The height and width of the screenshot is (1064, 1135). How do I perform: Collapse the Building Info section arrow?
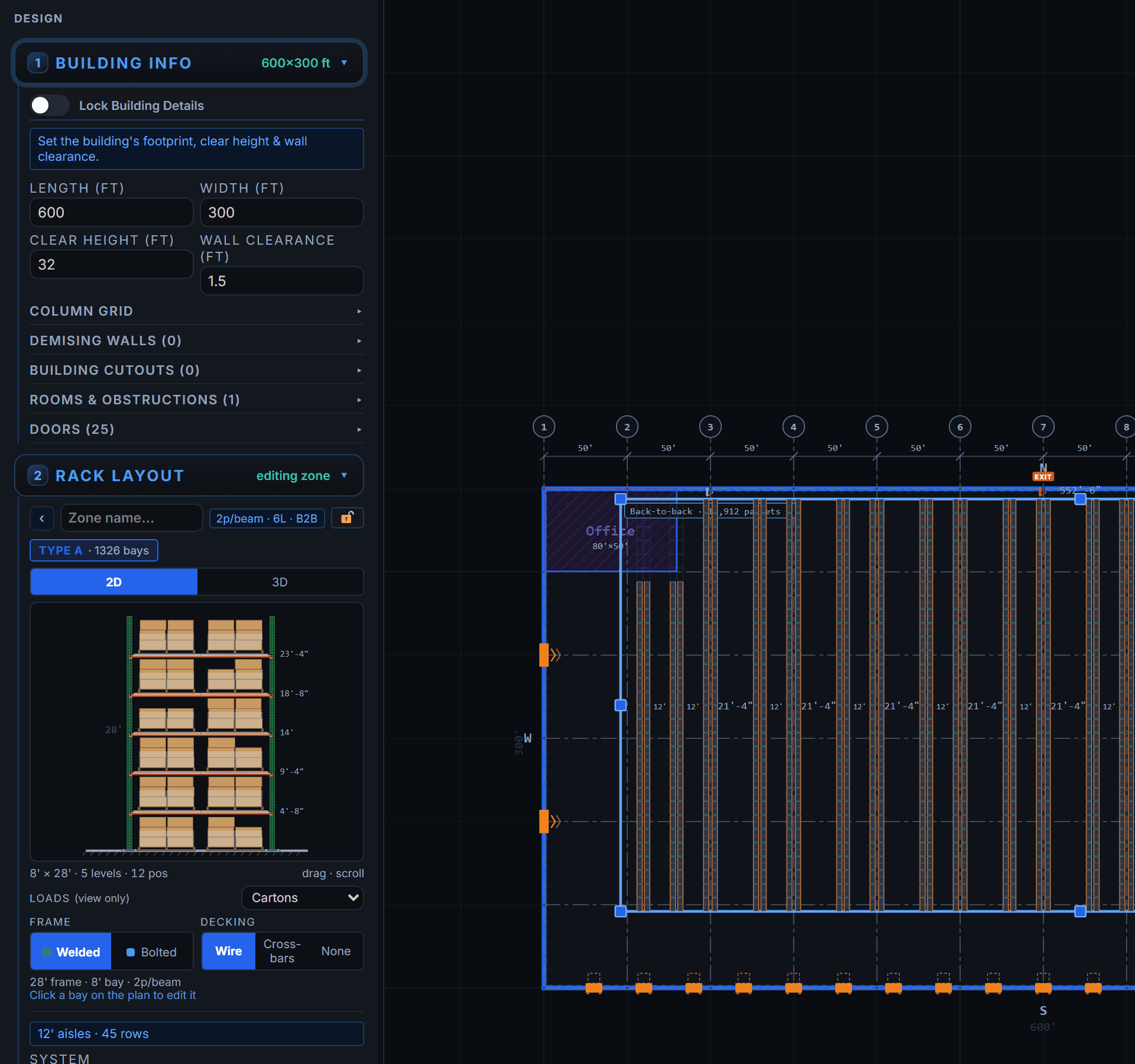point(344,63)
